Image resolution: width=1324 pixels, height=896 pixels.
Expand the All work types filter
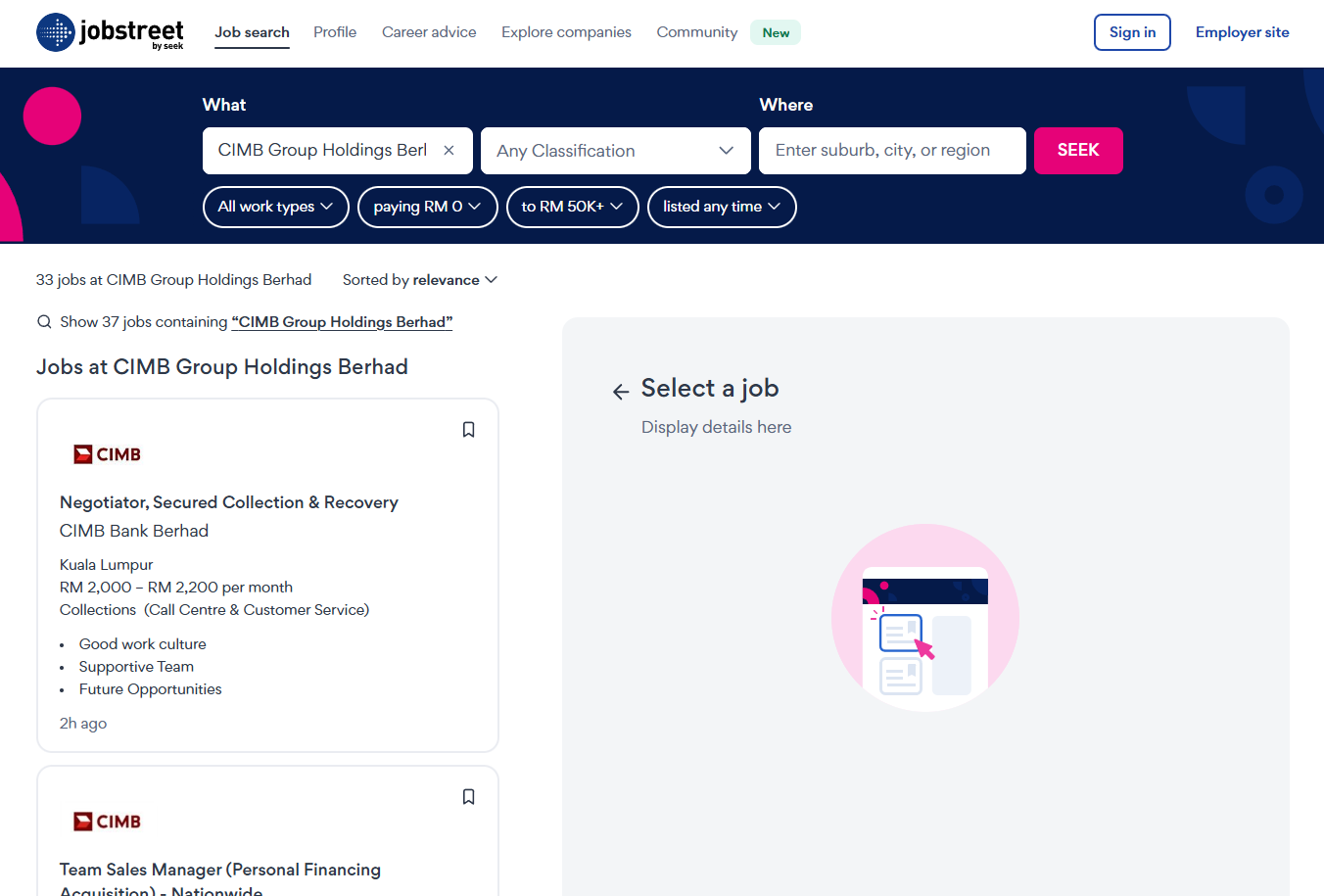coord(276,207)
